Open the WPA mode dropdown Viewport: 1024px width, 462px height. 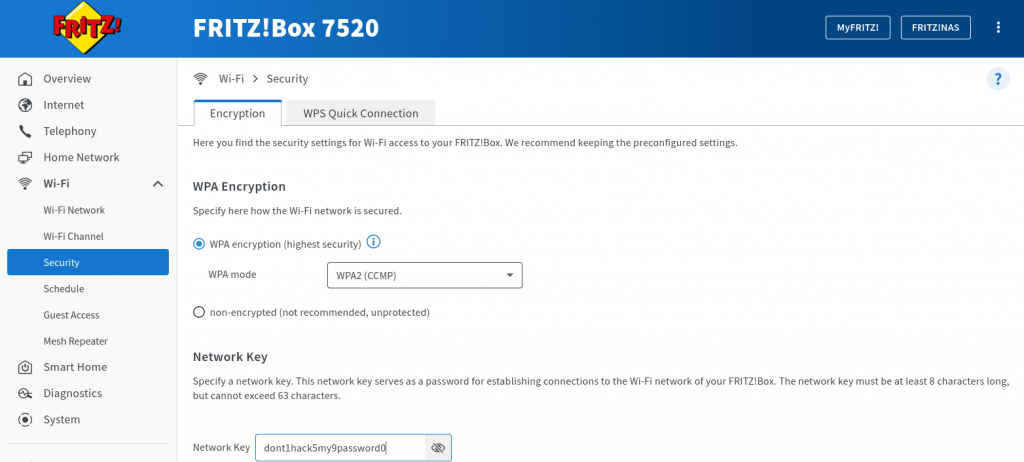tap(424, 275)
